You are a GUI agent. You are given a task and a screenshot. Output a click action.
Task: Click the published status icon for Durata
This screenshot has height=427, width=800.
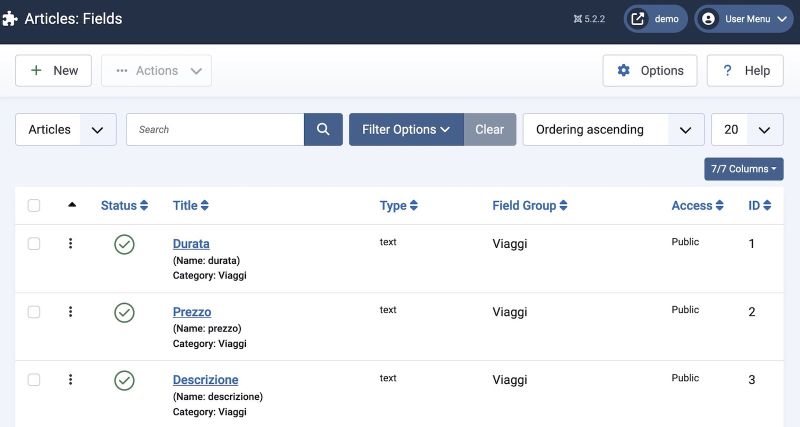[124, 244]
